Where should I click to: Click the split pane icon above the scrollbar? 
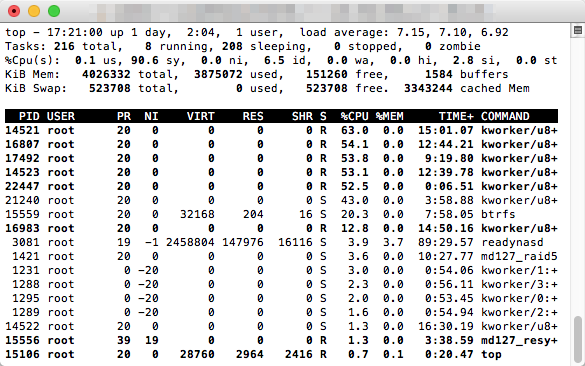(x=578, y=31)
